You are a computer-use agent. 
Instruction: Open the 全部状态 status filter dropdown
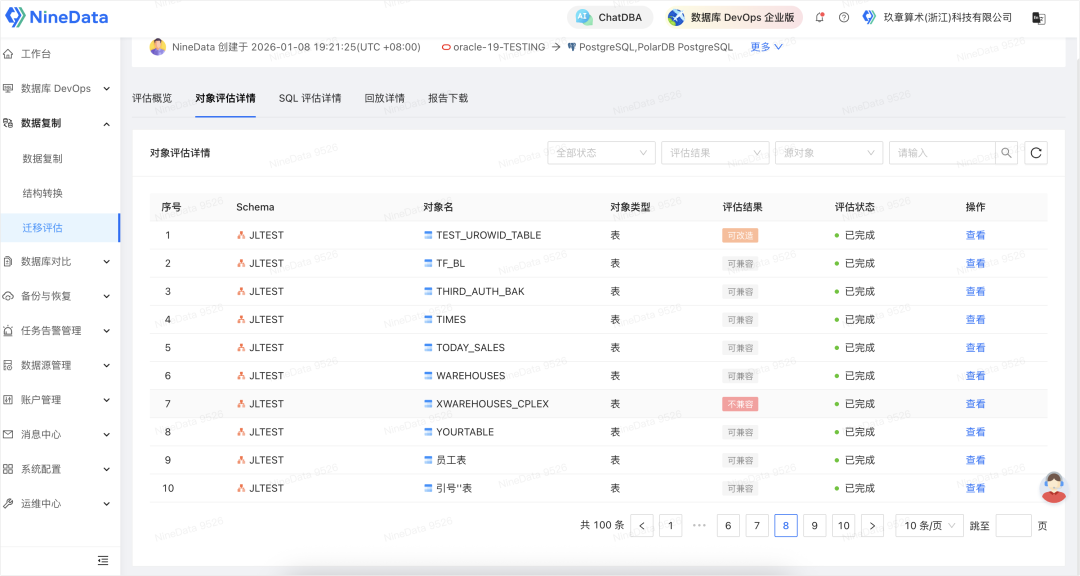[x=600, y=153]
